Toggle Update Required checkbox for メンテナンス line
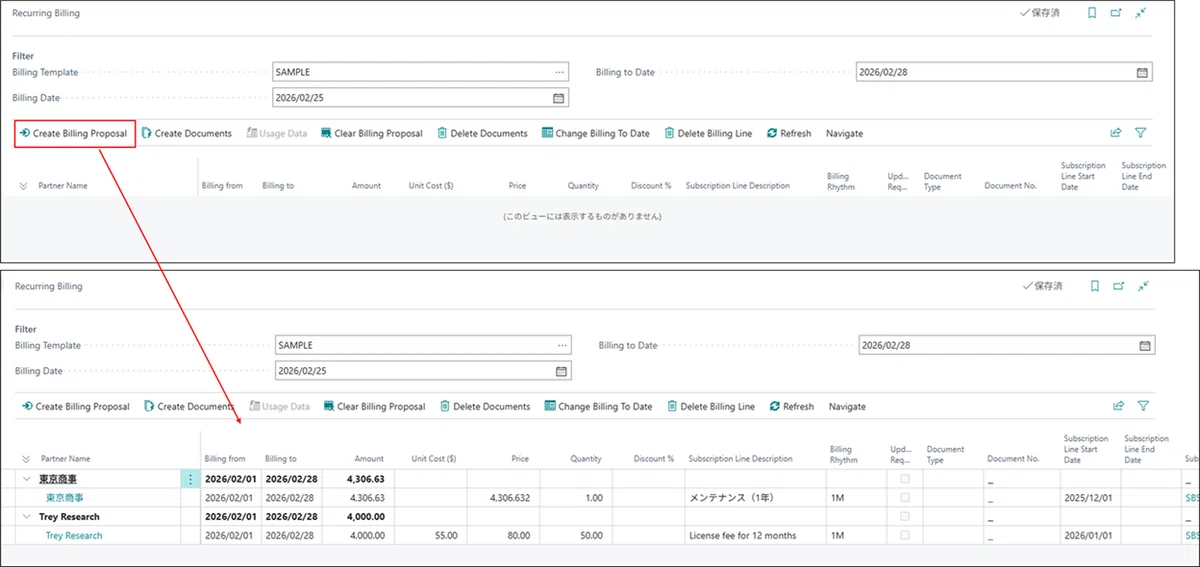 [906, 497]
